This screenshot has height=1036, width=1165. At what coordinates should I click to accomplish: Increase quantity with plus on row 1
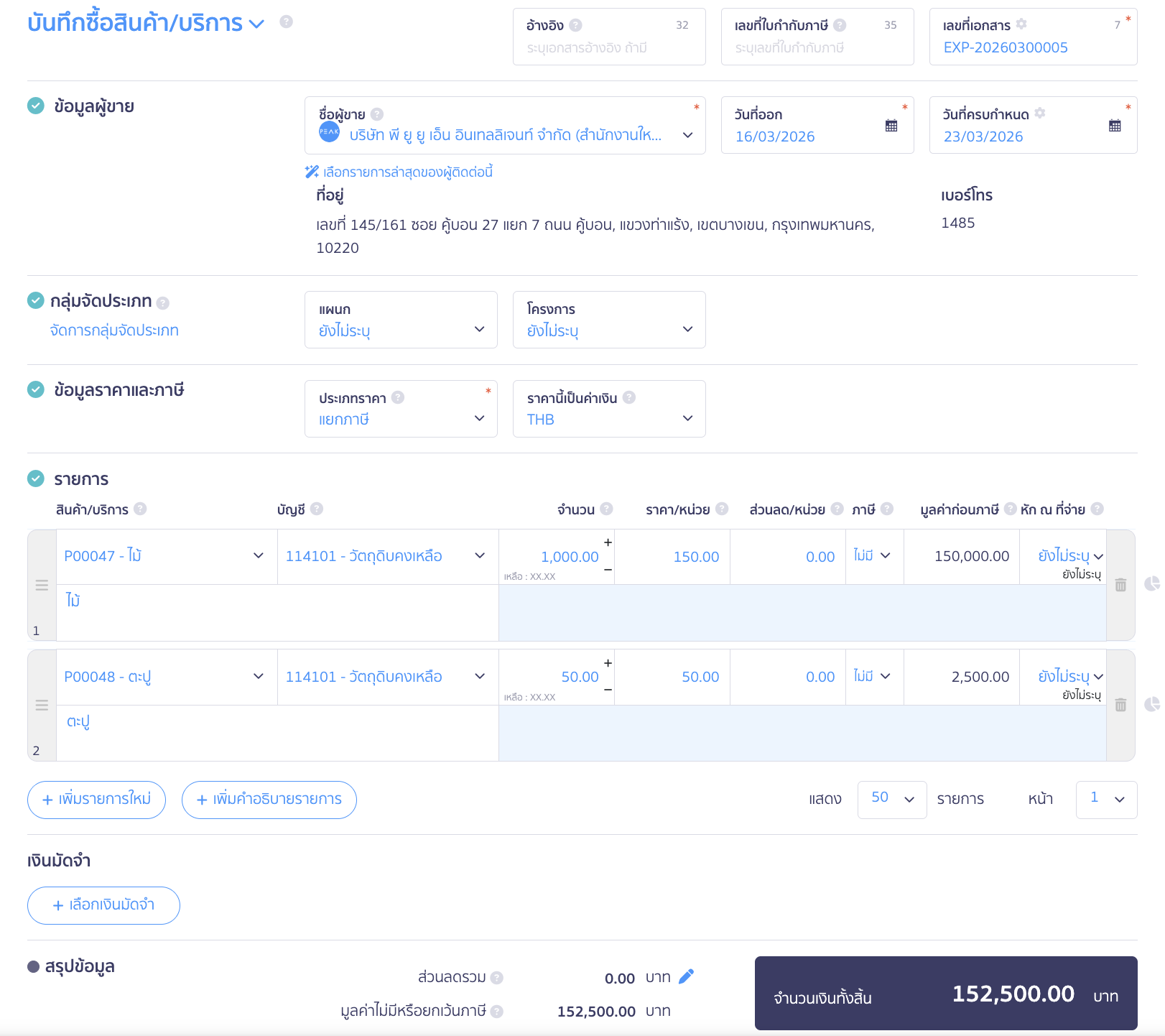(608, 542)
